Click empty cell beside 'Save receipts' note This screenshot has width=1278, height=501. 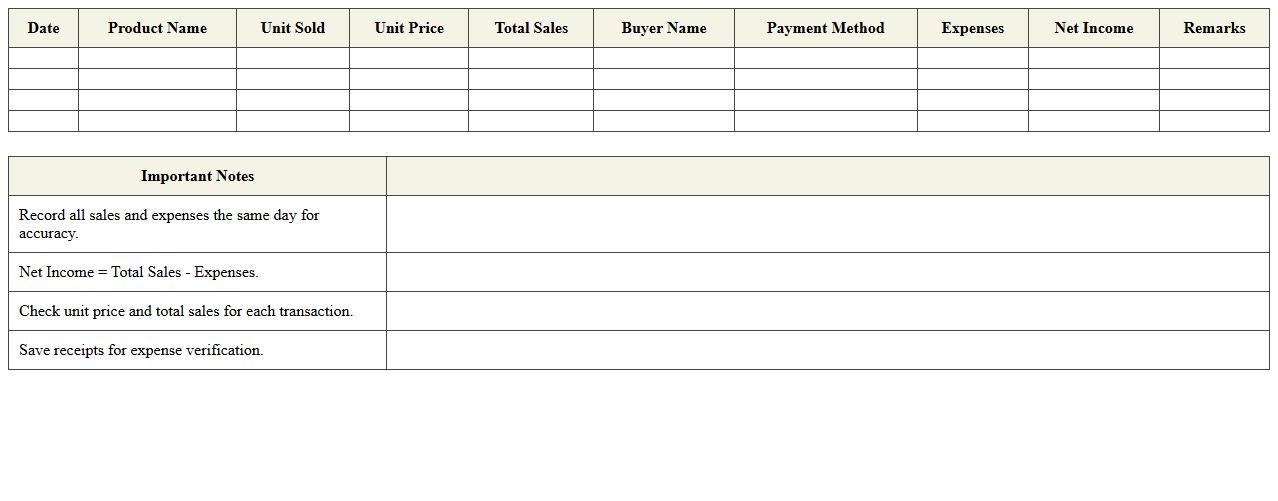click(827, 350)
